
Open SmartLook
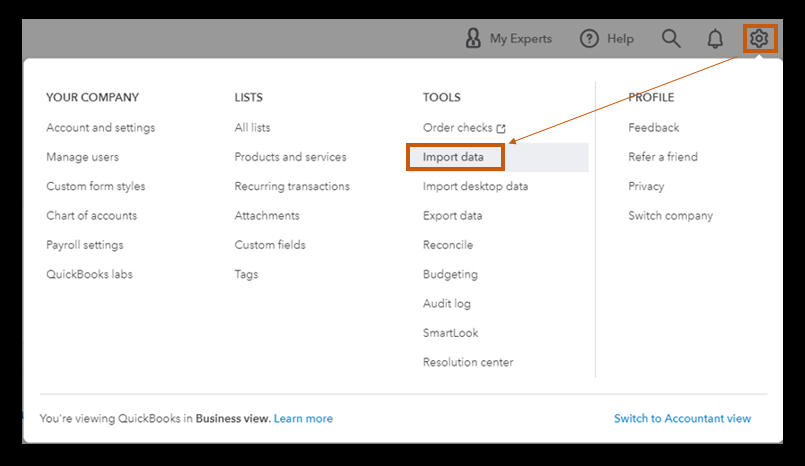[x=450, y=333]
